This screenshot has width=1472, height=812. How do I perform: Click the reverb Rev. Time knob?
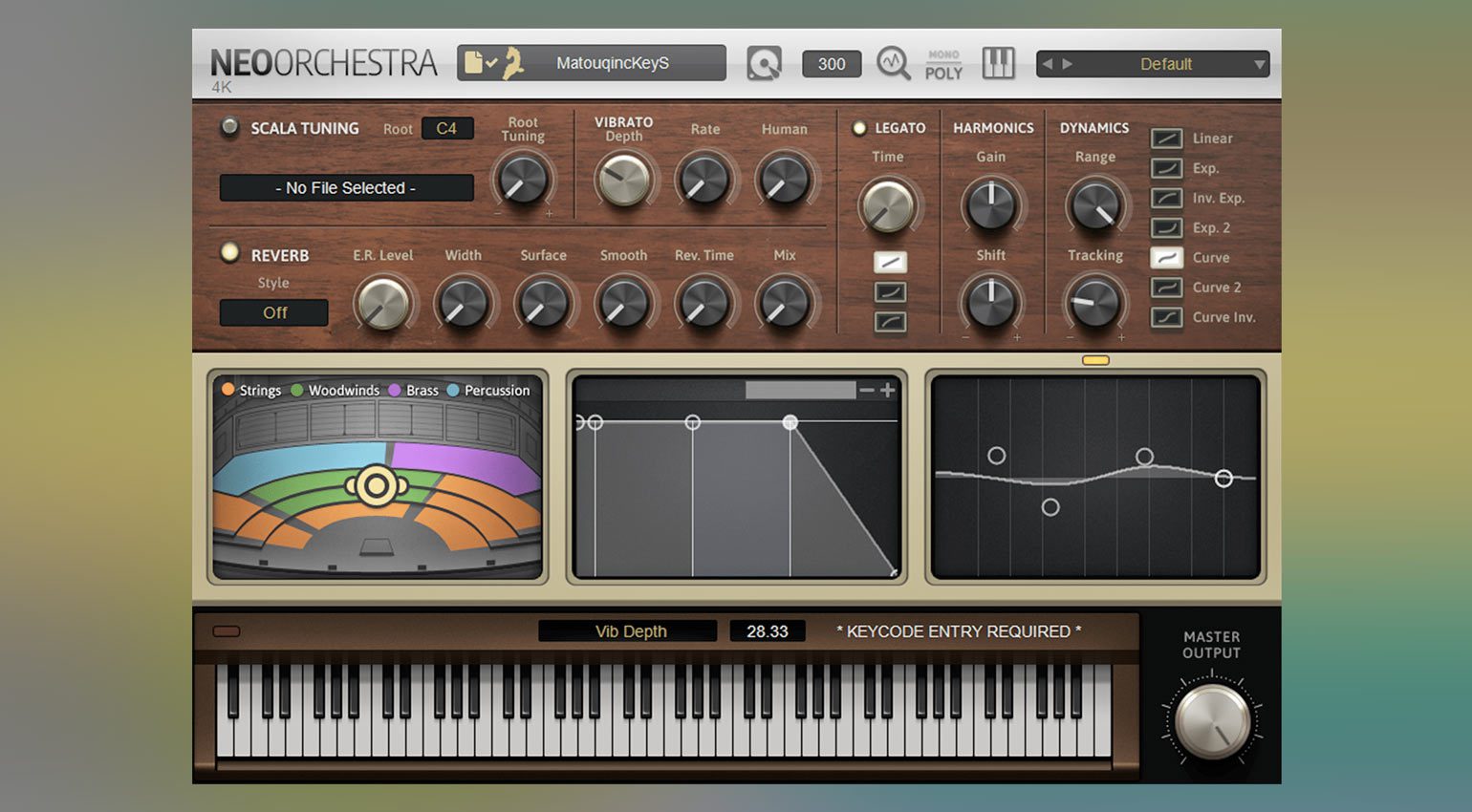click(704, 304)
